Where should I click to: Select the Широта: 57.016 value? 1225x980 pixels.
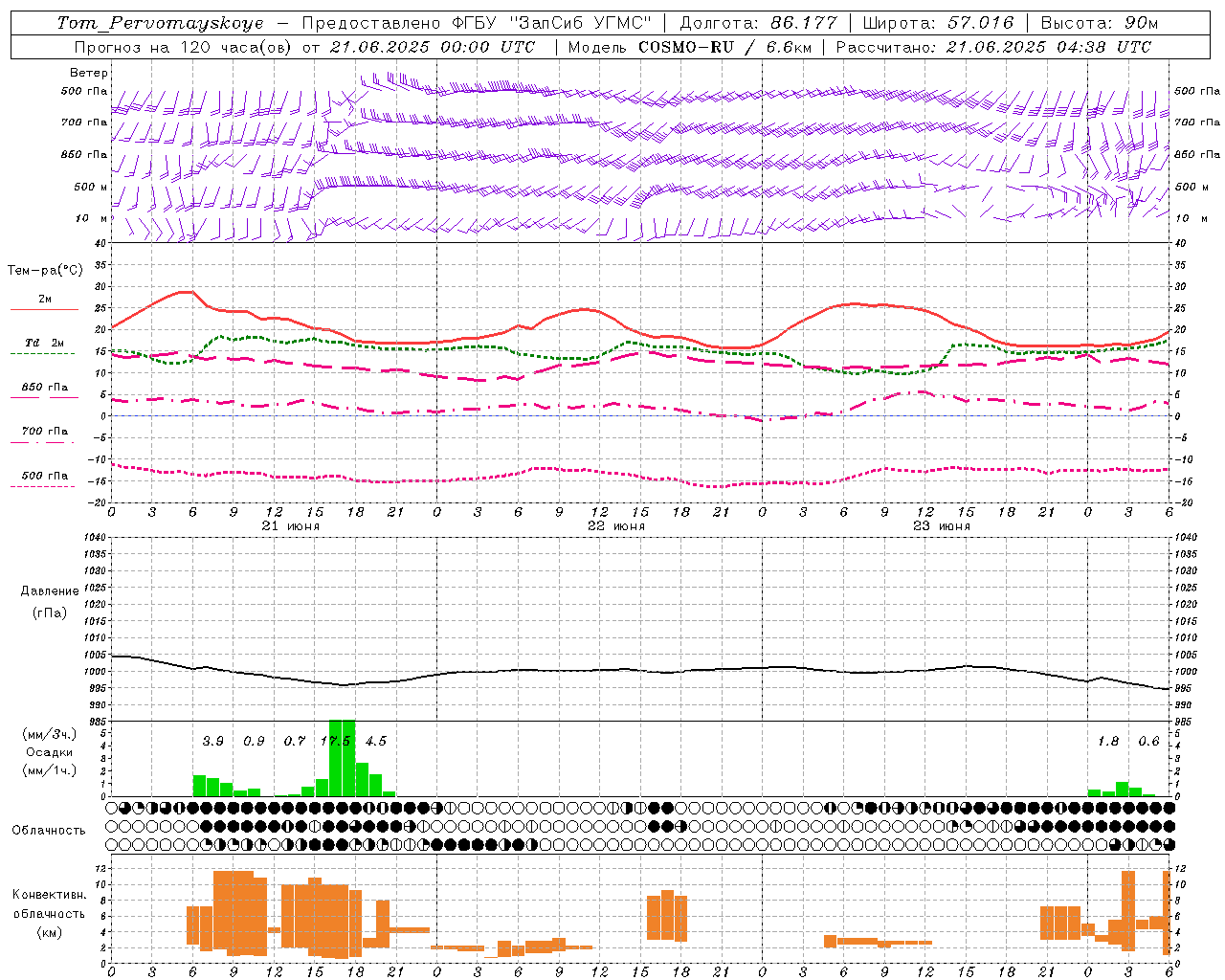tap(938, 23)
